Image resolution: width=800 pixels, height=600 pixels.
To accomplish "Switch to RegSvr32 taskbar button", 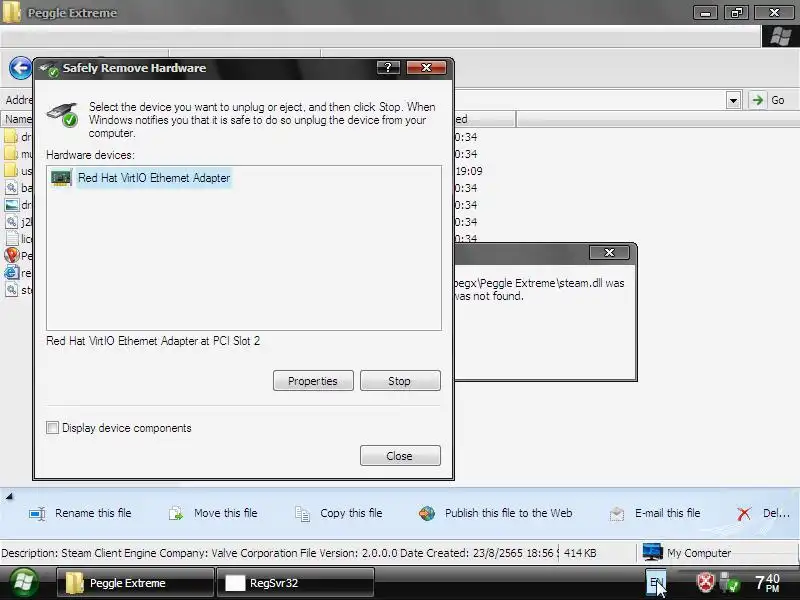I will (296, 583).
